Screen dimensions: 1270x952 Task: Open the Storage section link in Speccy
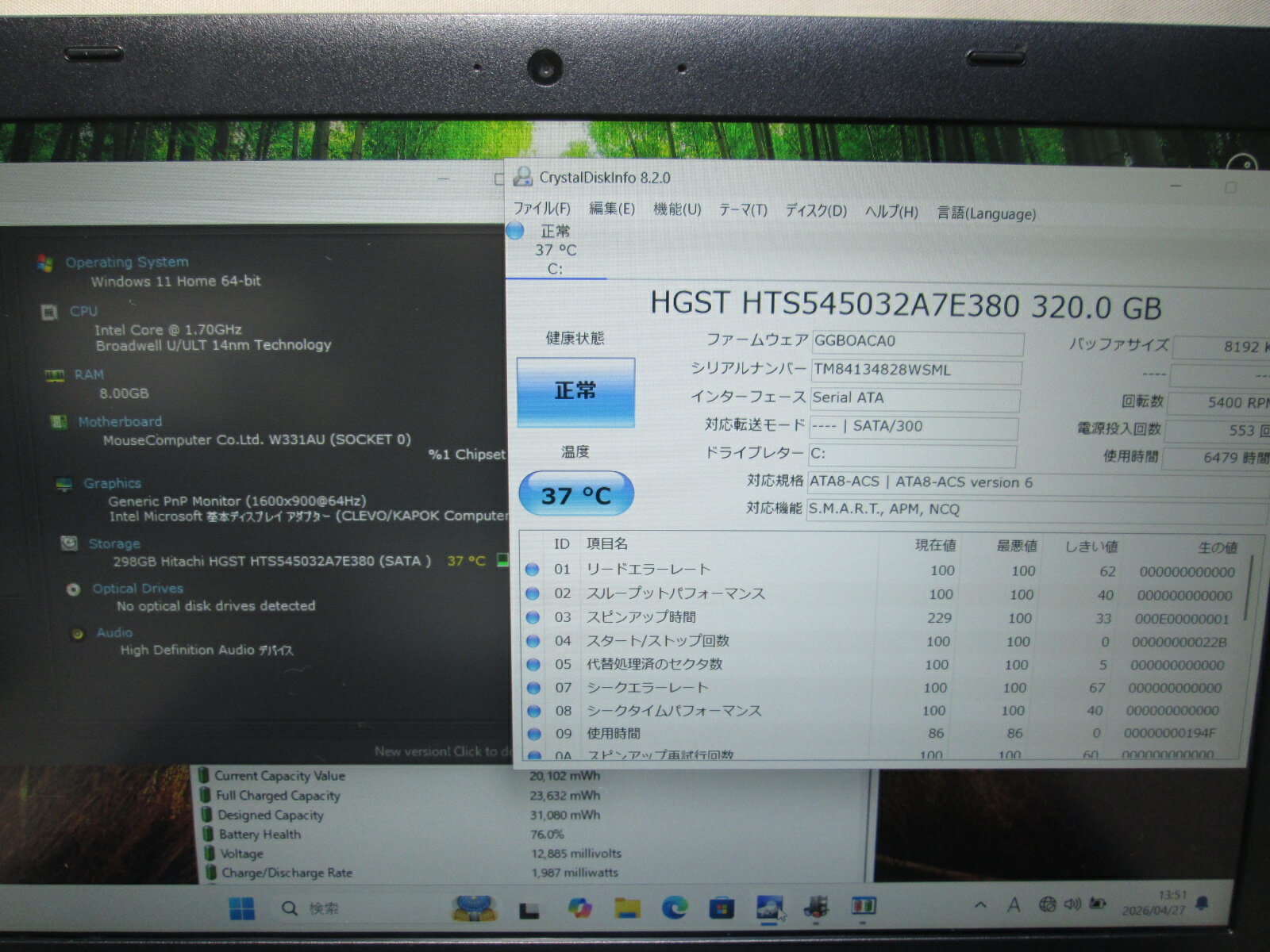click(114, 543)
